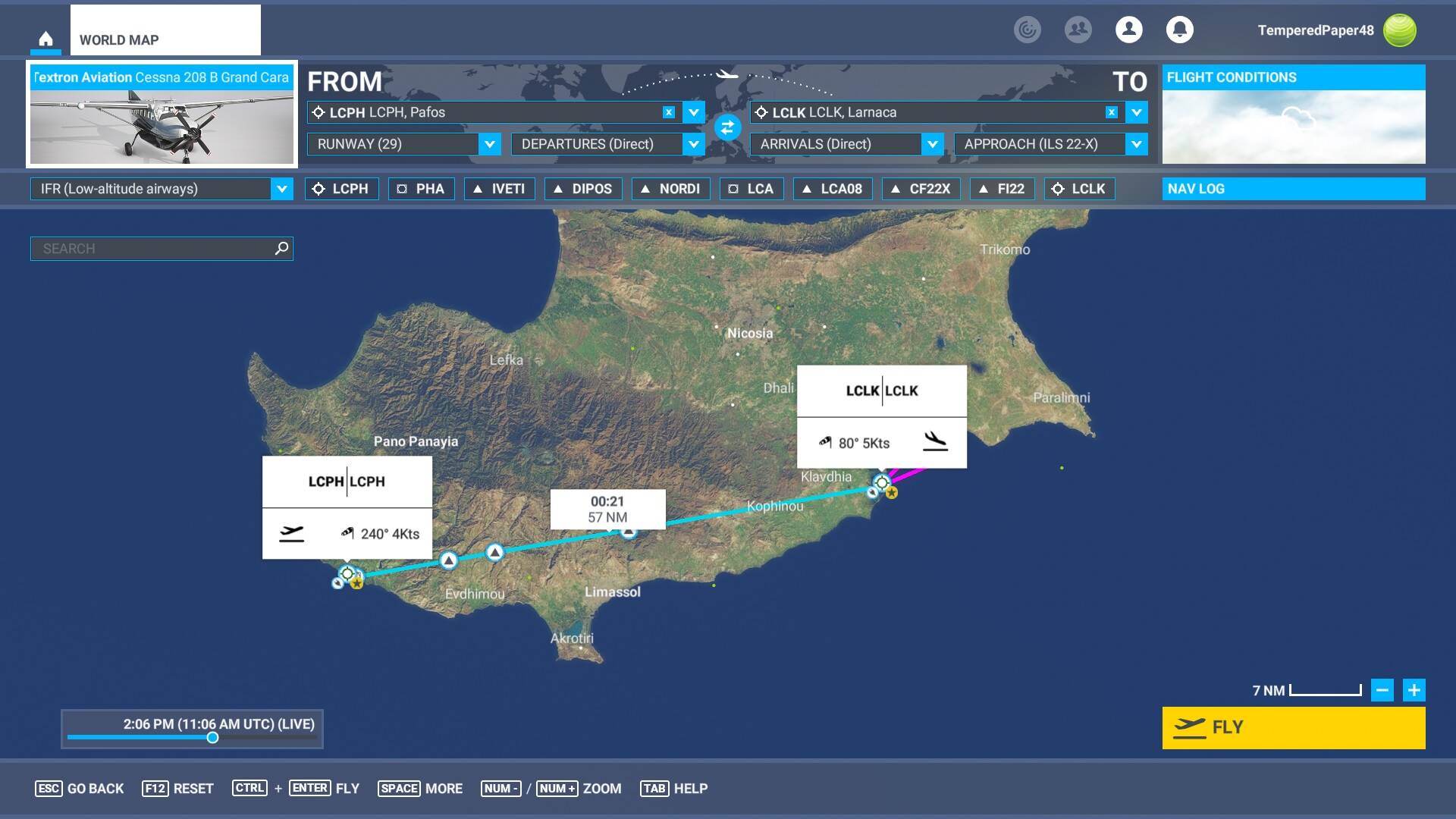Clear the LCPH Pafos departure airport
The height and width of the screenshot is (819, 1456).
click(x=668, y=112)
